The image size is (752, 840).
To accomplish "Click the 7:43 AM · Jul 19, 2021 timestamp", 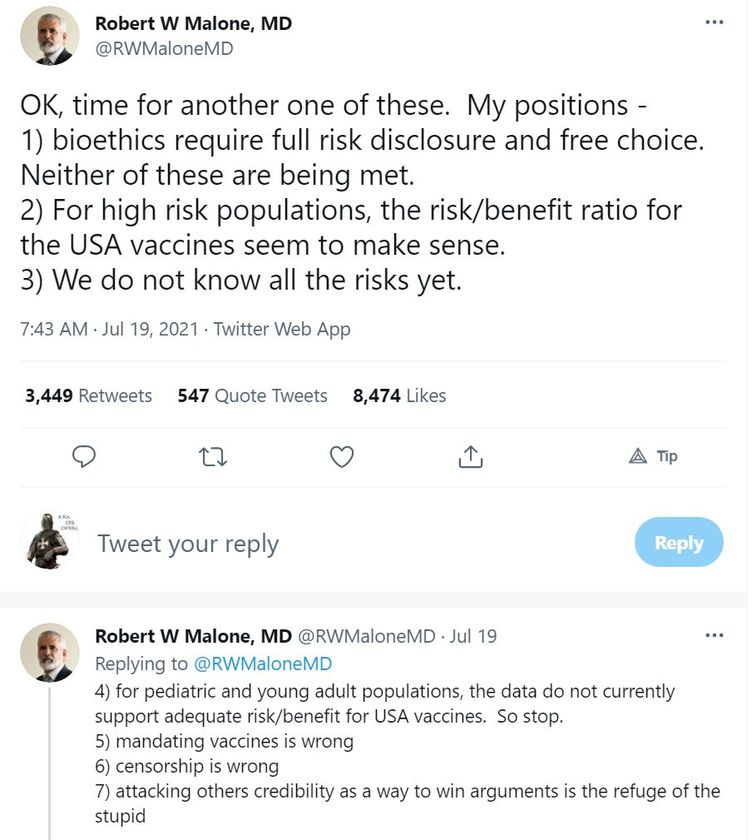I will [109, 329].
